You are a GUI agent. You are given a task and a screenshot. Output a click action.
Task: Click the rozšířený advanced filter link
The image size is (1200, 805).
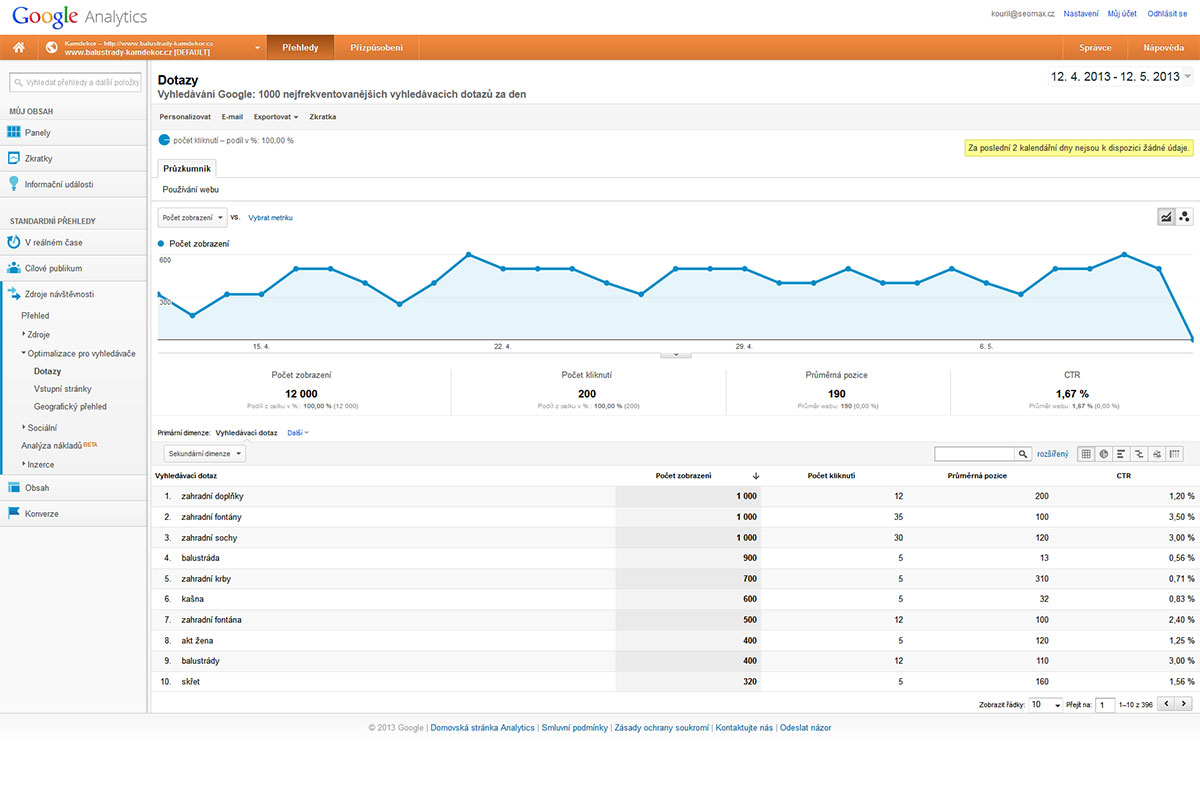(x=1052, y=454)
